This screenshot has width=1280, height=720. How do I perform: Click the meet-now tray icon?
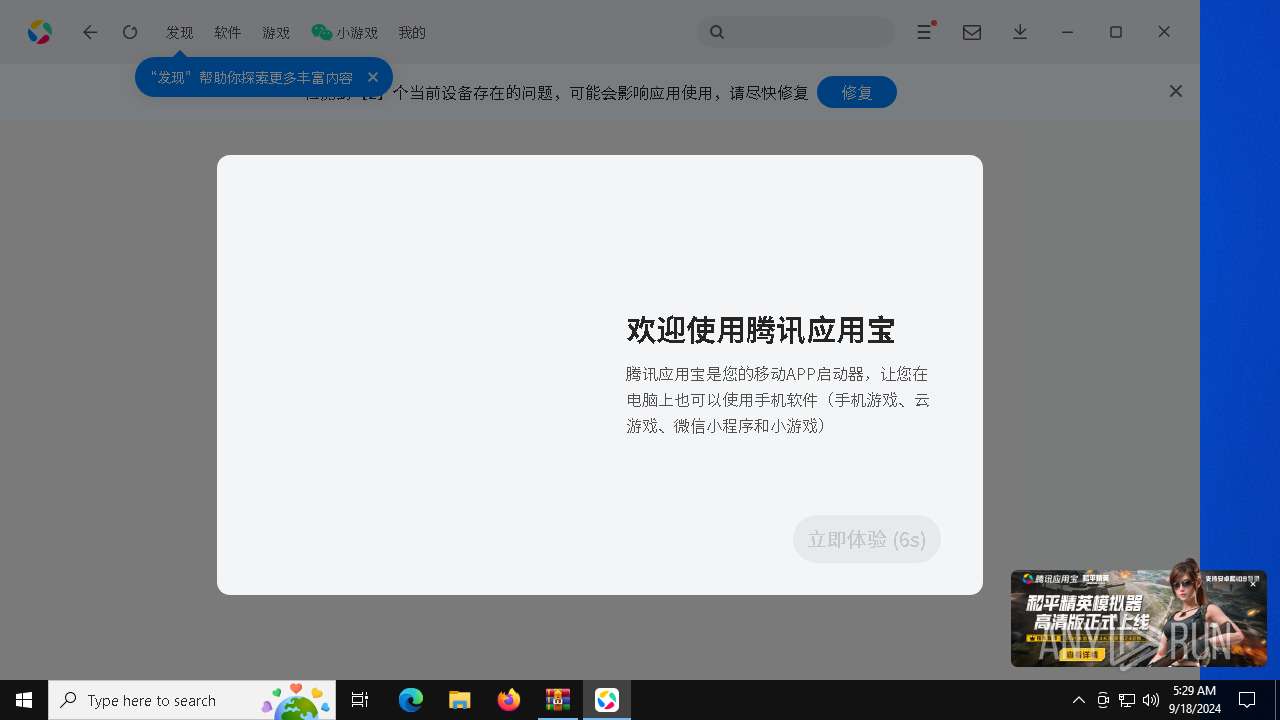tap(1103, 700)
